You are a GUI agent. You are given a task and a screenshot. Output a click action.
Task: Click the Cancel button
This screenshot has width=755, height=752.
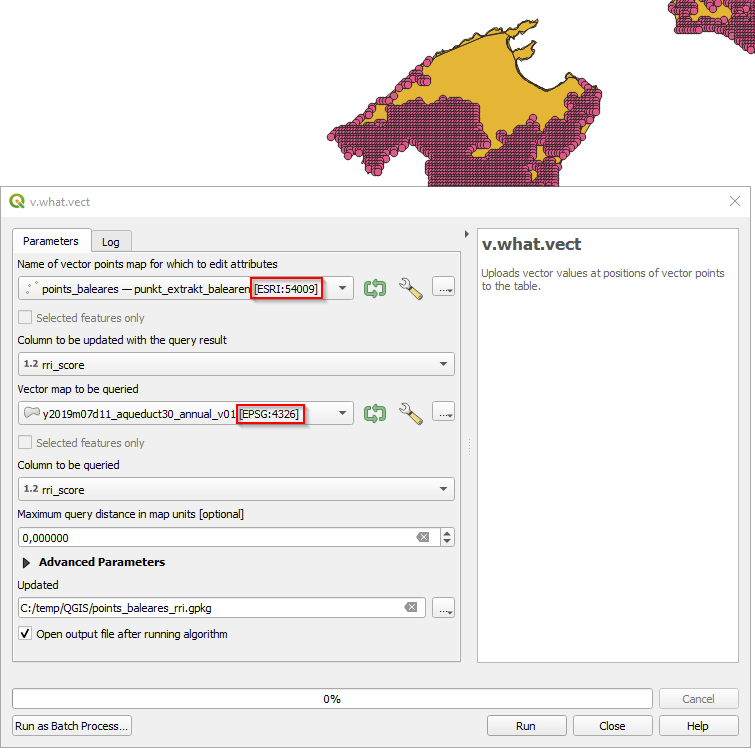pos(698,699)
